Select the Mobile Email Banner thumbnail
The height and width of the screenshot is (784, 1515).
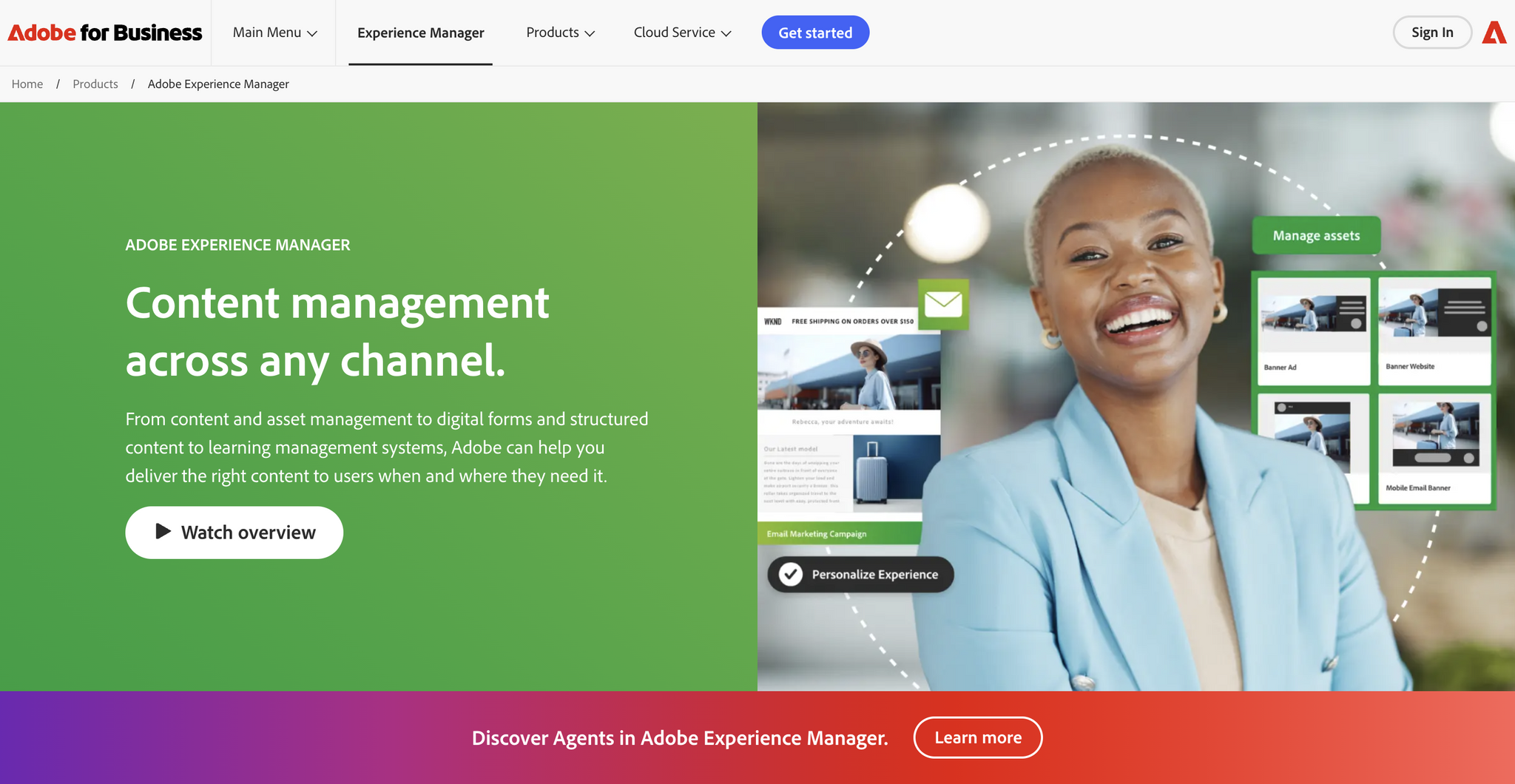coord(1434,449)
